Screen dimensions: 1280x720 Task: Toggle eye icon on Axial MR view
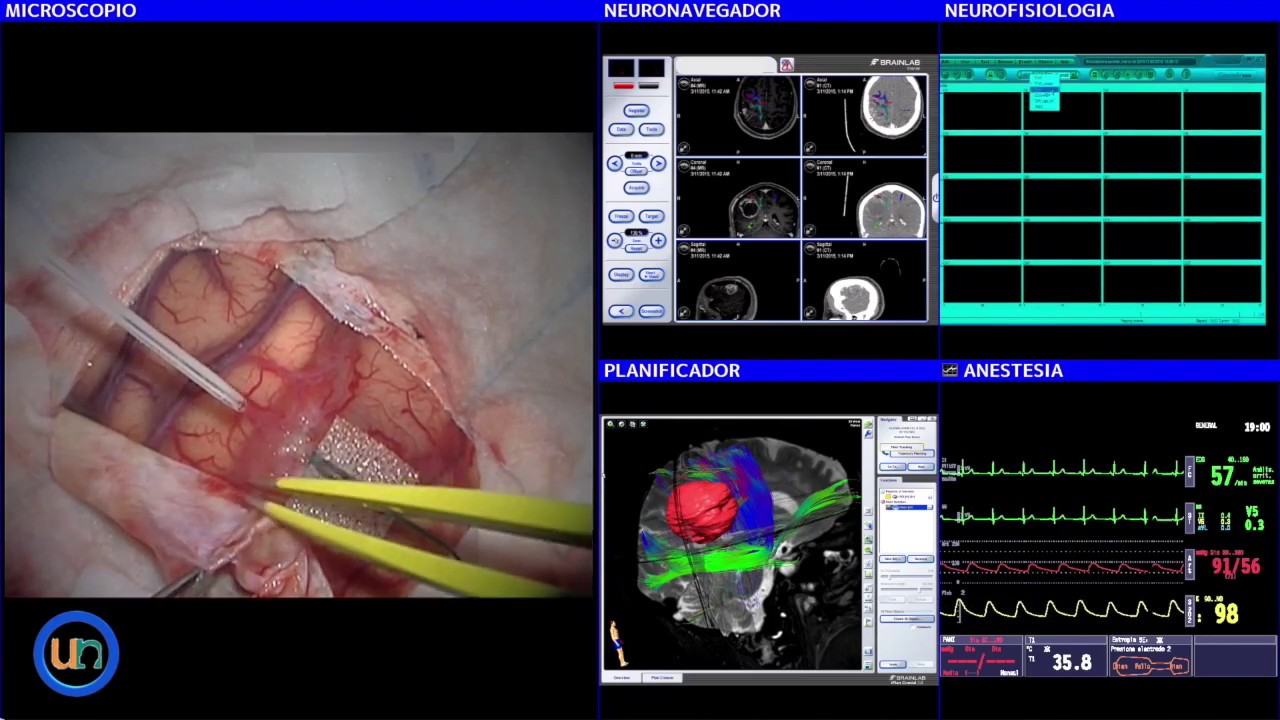pyautogui.click(x=684, y=84)
